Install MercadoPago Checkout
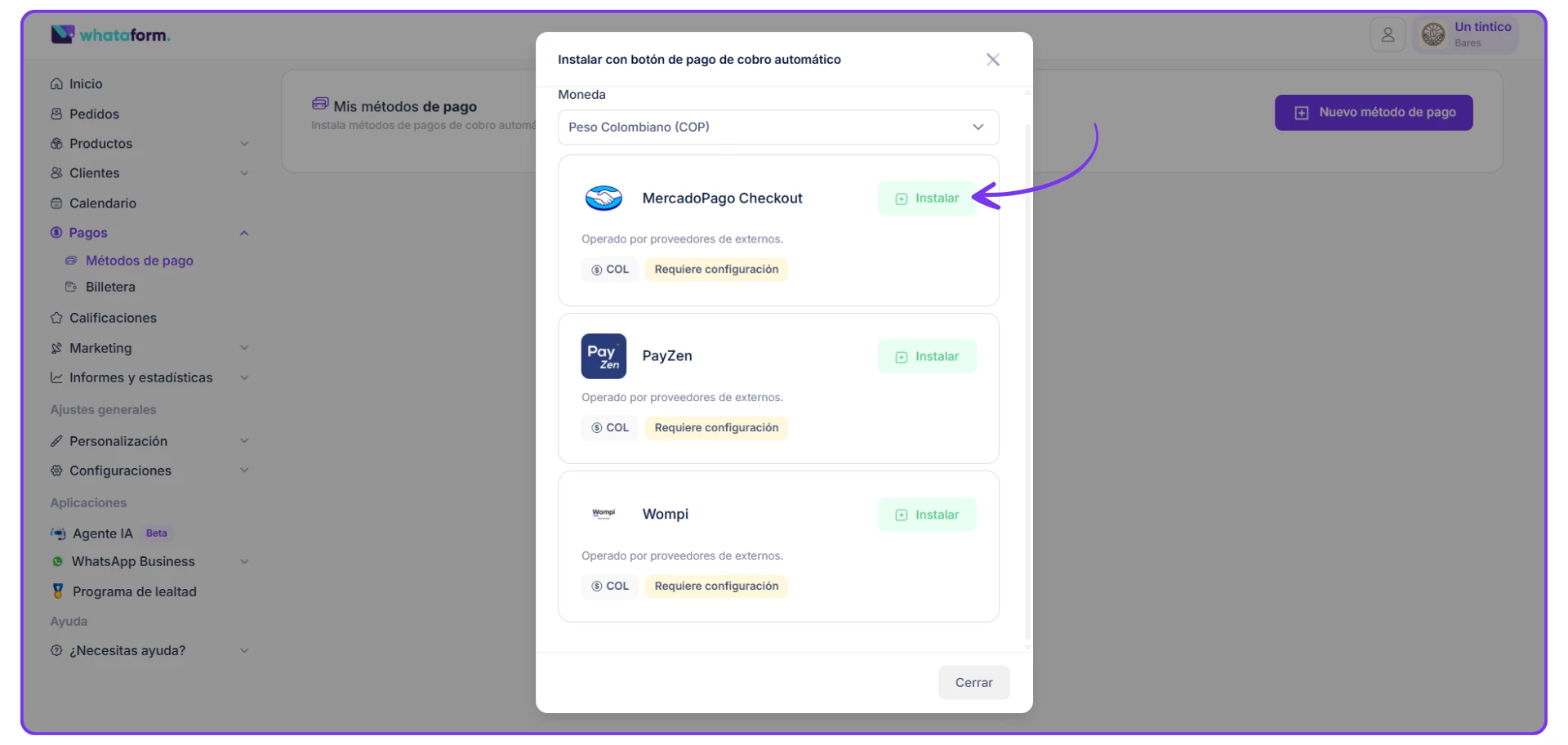1568x745 pixels. tap(927, 199)
